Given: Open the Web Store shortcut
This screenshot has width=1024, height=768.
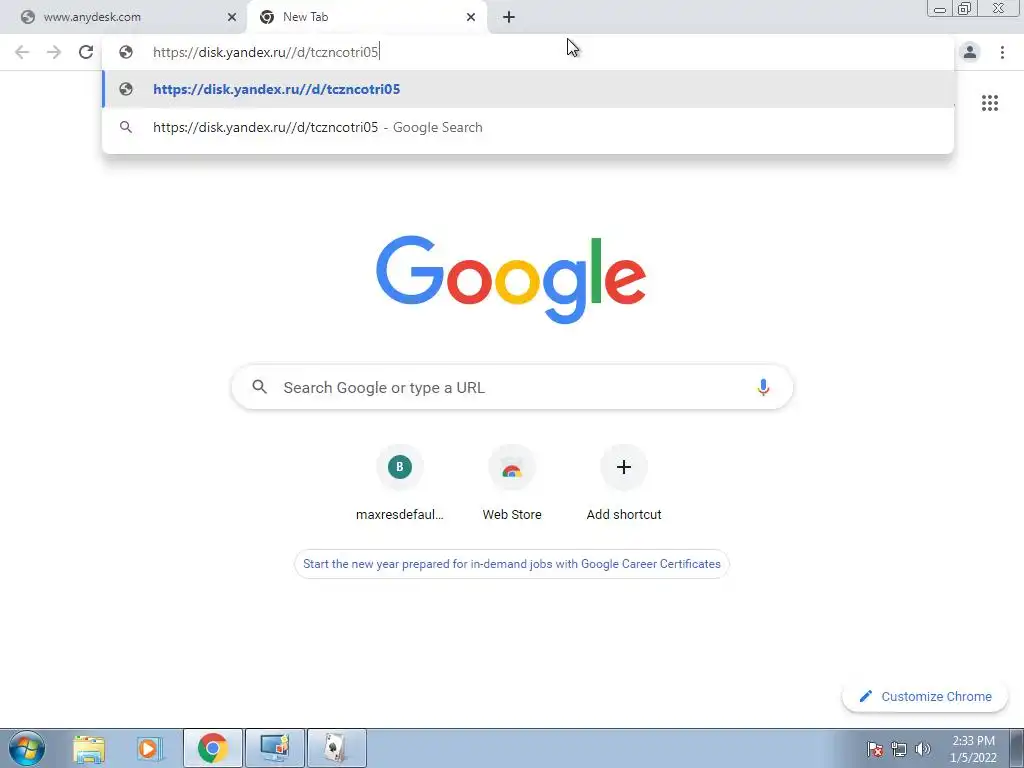Looking at the screenshot, I should 512,483.
